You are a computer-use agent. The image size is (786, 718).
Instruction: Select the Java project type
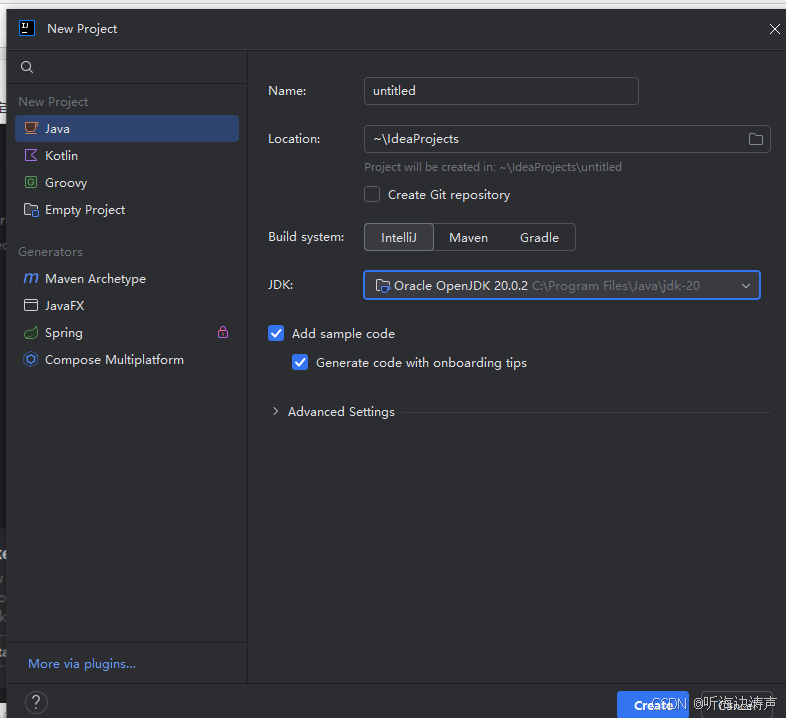pos(127,128)
